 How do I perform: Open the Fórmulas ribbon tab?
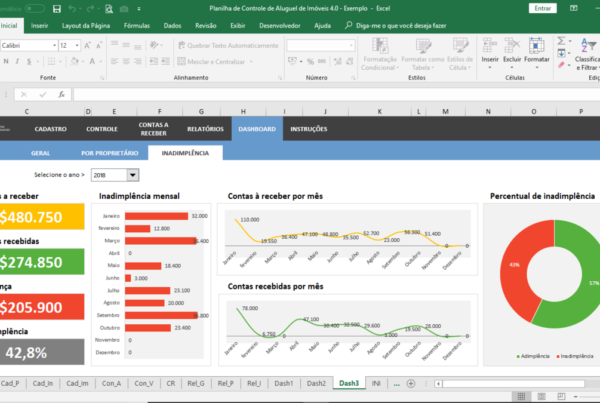tap(137, 26)
